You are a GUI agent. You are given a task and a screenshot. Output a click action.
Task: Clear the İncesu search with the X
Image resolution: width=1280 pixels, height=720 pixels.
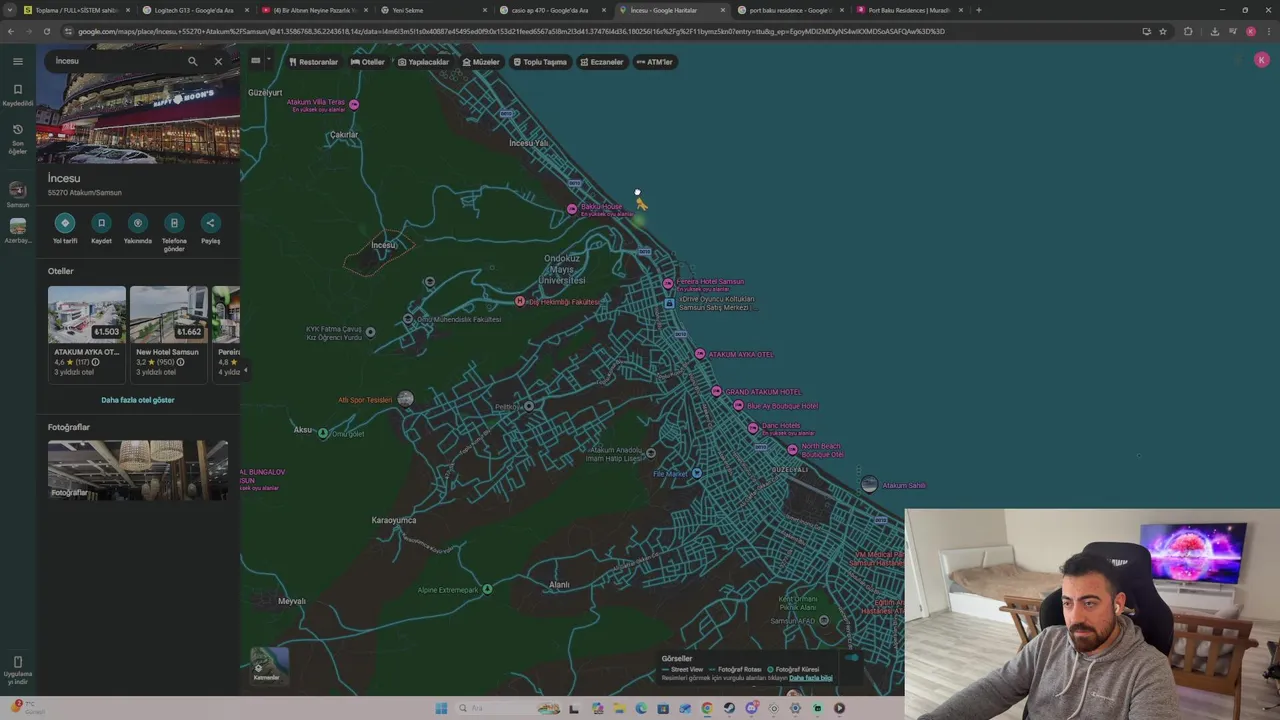[218, 61]
